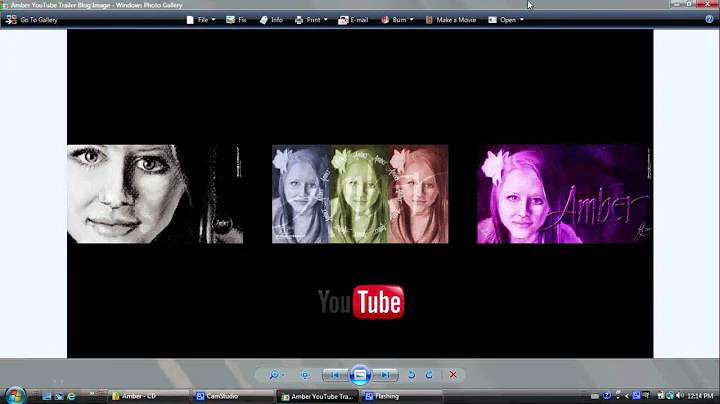This screenshot has height=404, width=720.
Task: Expand the File dropdown arrow
Action: click(x=213, y=20)
